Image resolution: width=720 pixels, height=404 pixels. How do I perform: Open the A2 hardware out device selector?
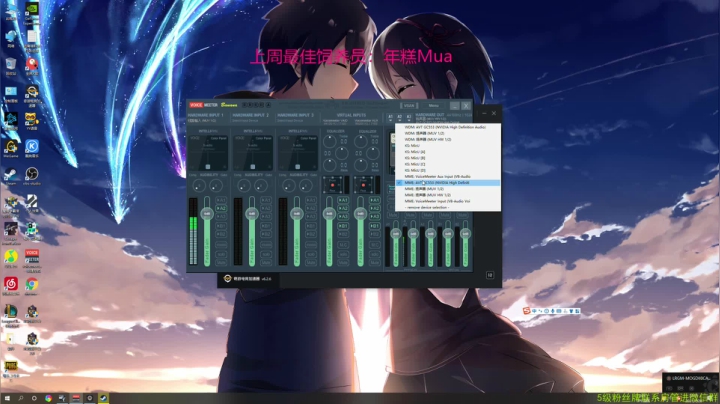click(399, 118)
